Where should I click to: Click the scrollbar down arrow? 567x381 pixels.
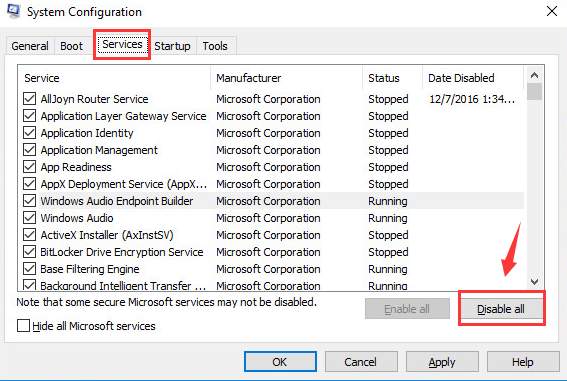coord(534,281)
